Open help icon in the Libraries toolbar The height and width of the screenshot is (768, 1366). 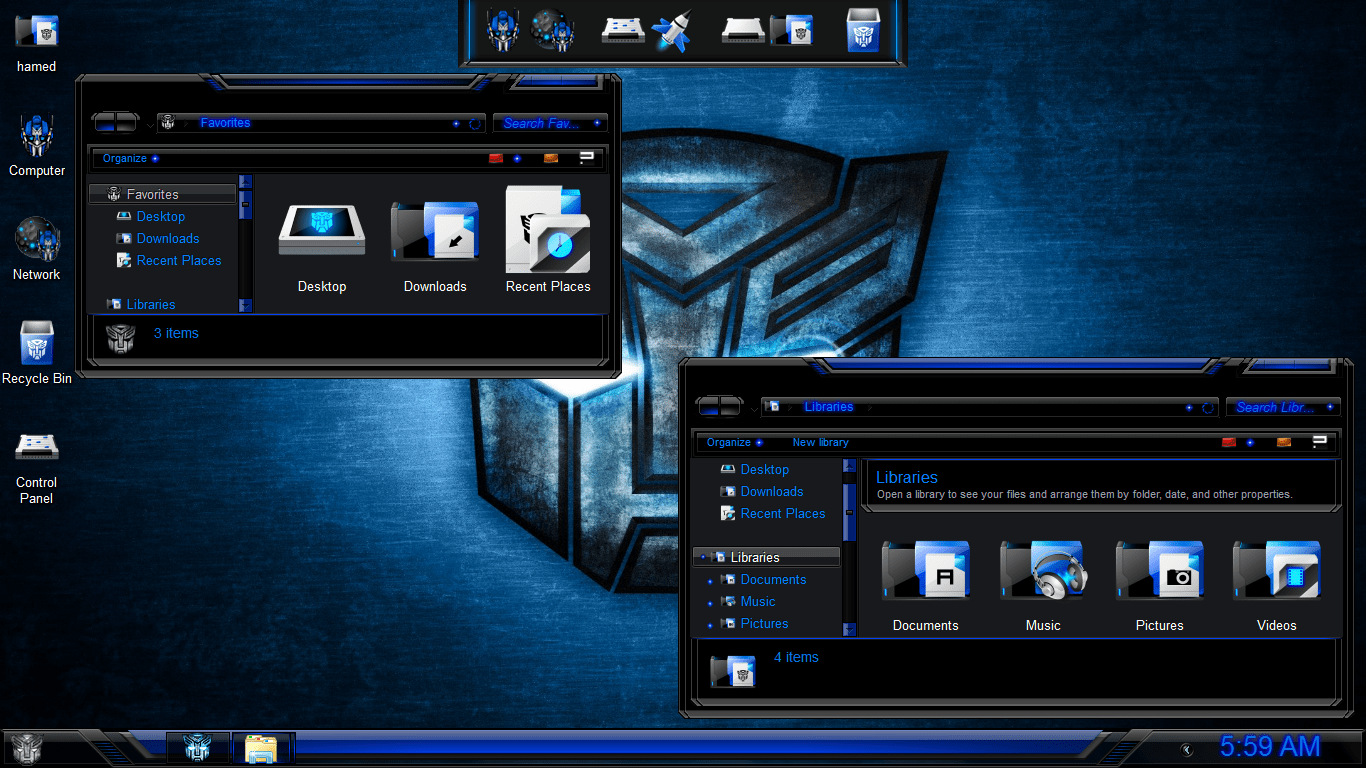tap(1320, 442)
